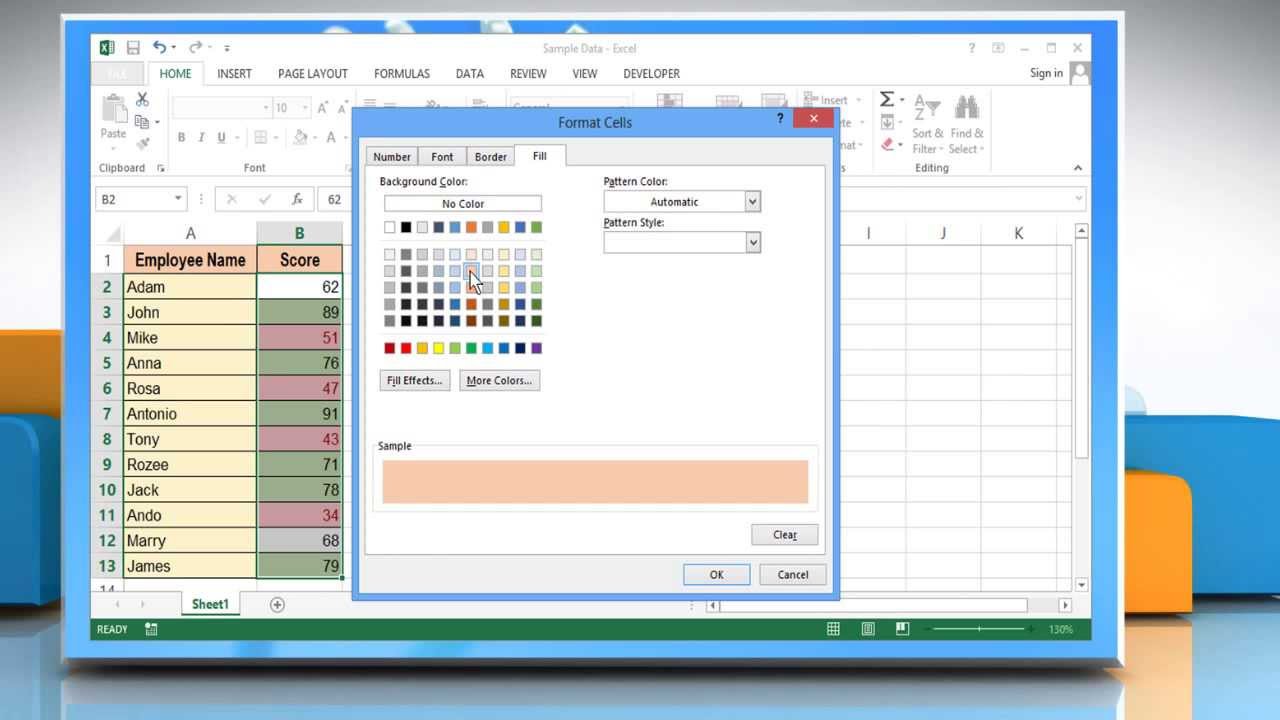Click the Cut scissors icon
Image resolution: width=1280 pixels, height=720 pixels.
tap(142, 100)
